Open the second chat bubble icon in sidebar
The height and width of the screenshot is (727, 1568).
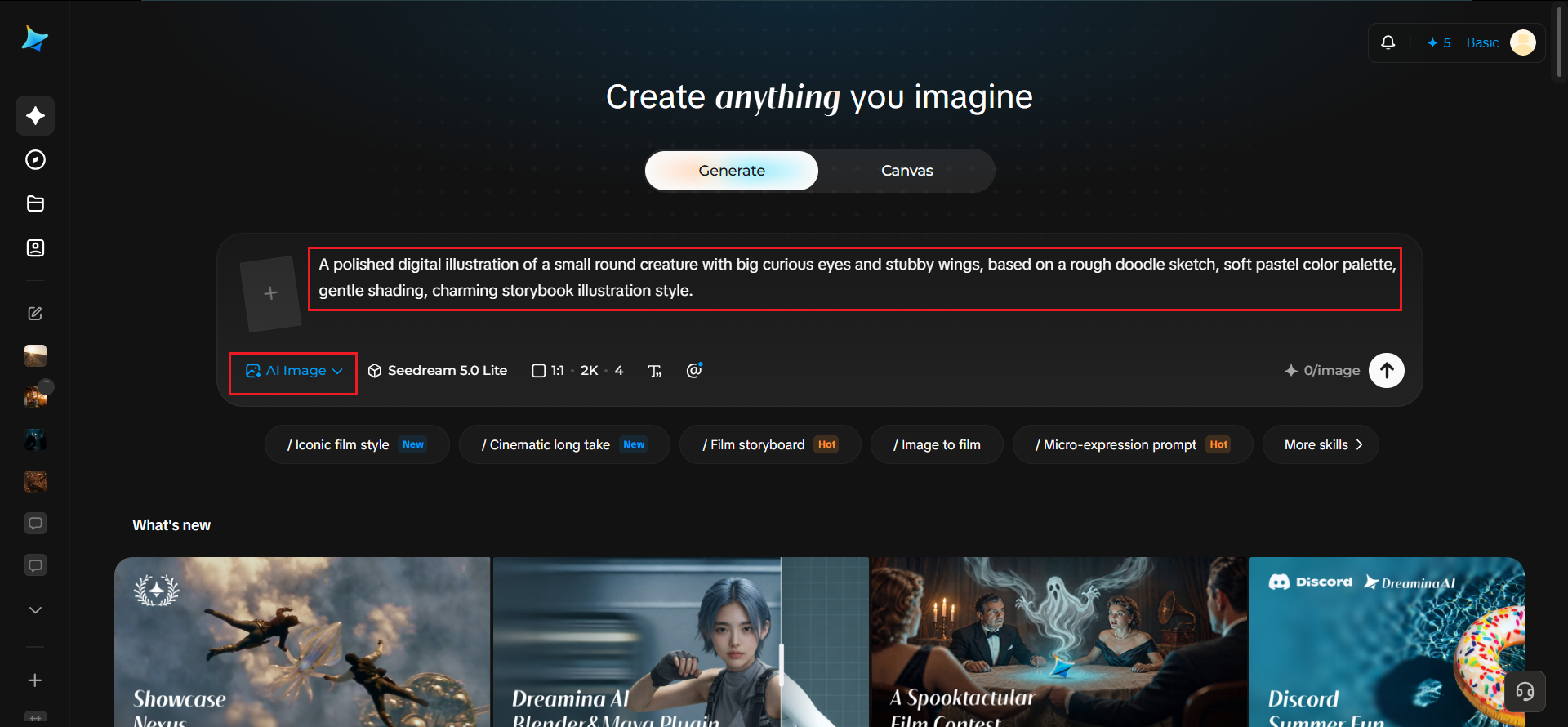(35, 565)
